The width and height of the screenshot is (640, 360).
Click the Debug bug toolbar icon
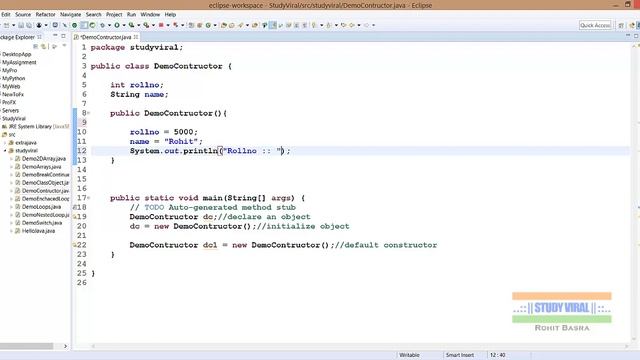tap(102, 25)
